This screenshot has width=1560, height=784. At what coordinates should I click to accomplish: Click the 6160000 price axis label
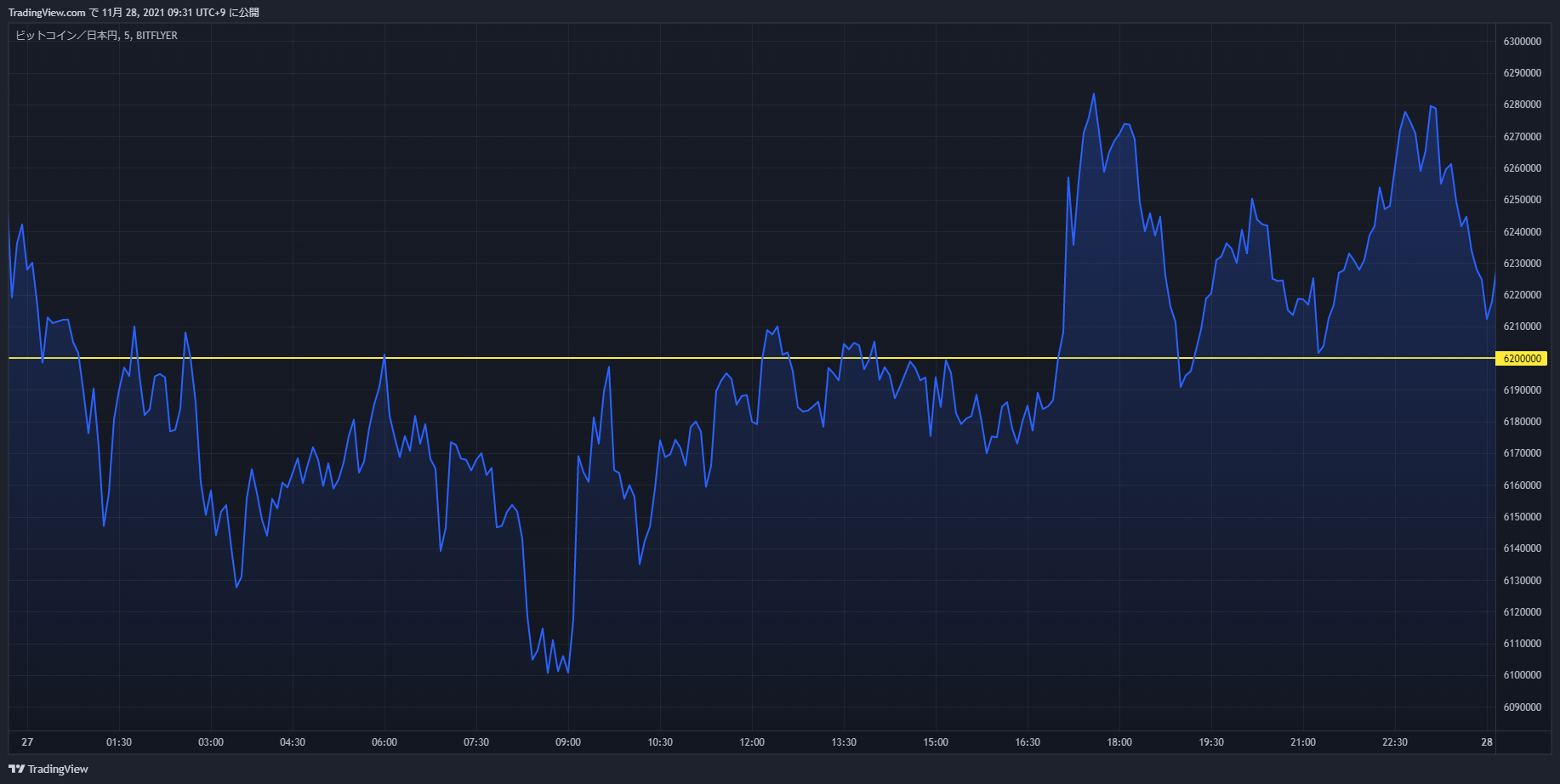[1523, 486]
